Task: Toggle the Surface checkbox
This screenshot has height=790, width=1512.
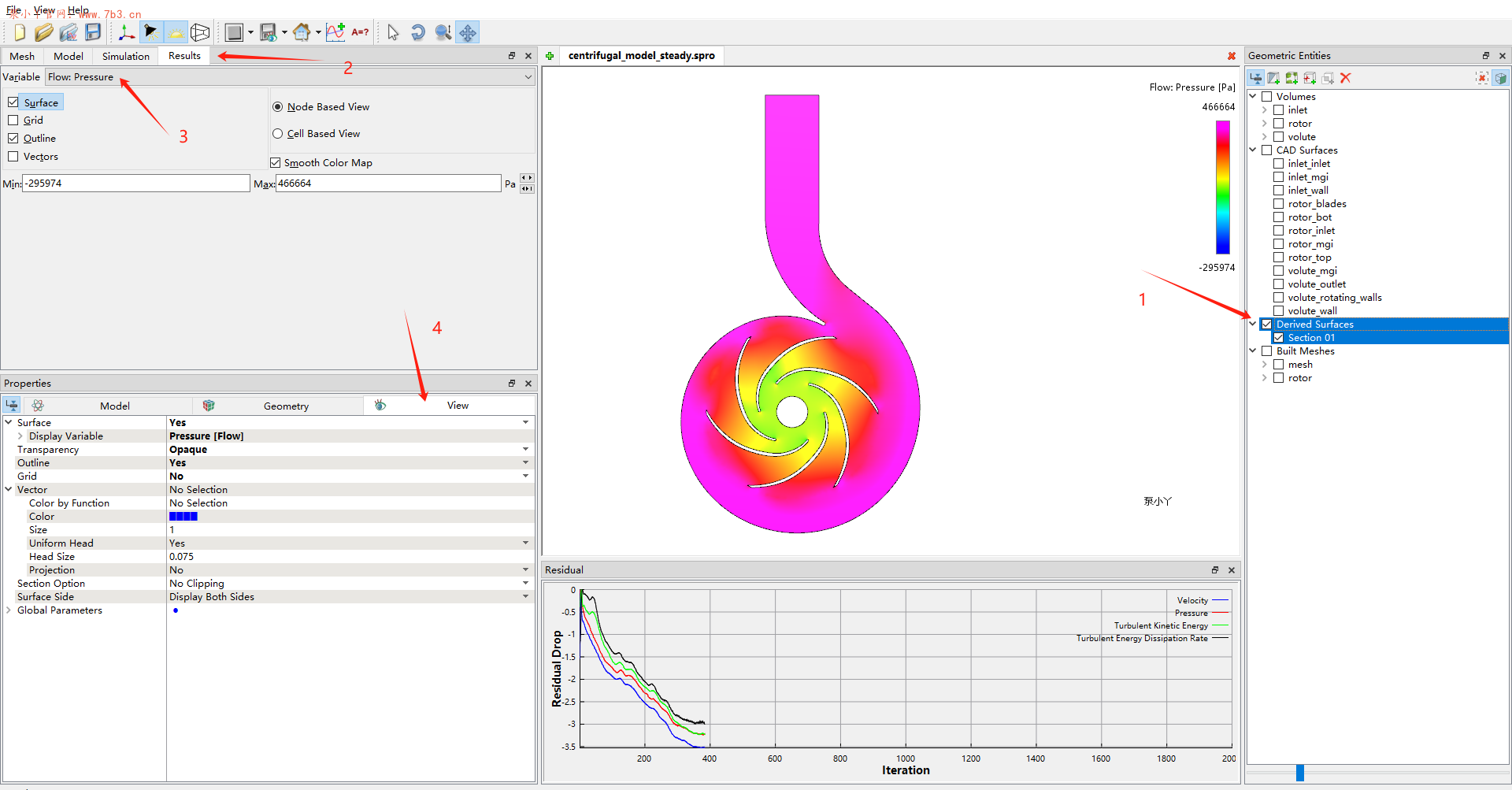Action: (13, 102)
